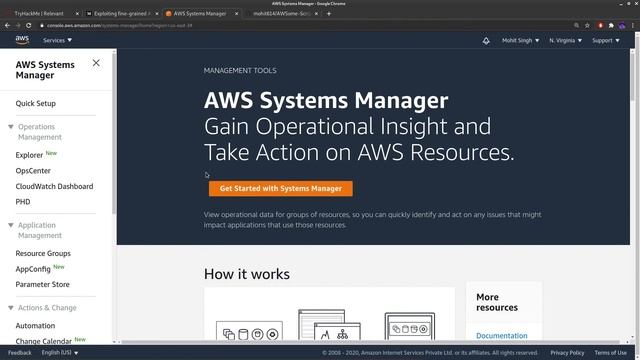Open the Chrome extensions puzzle icon
640x360 pixels.
[611, 25]
